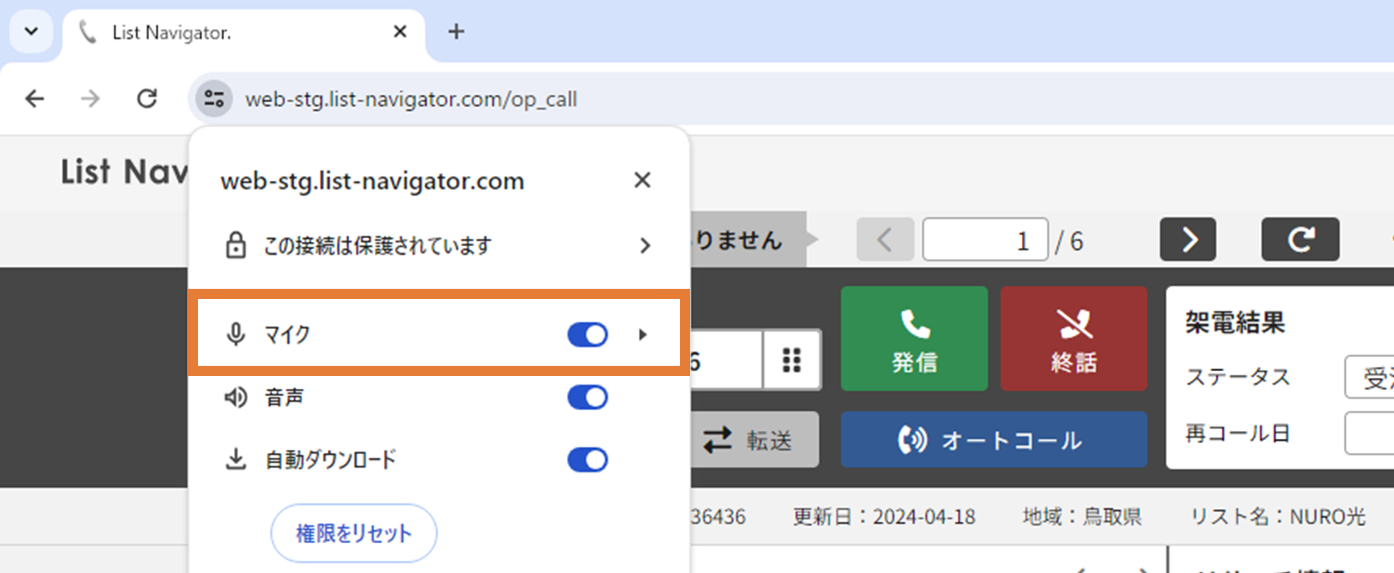The width and height of the screenshot is (1394, 573).
Task: Close the site permissions popup
Action: pos(642,180)
